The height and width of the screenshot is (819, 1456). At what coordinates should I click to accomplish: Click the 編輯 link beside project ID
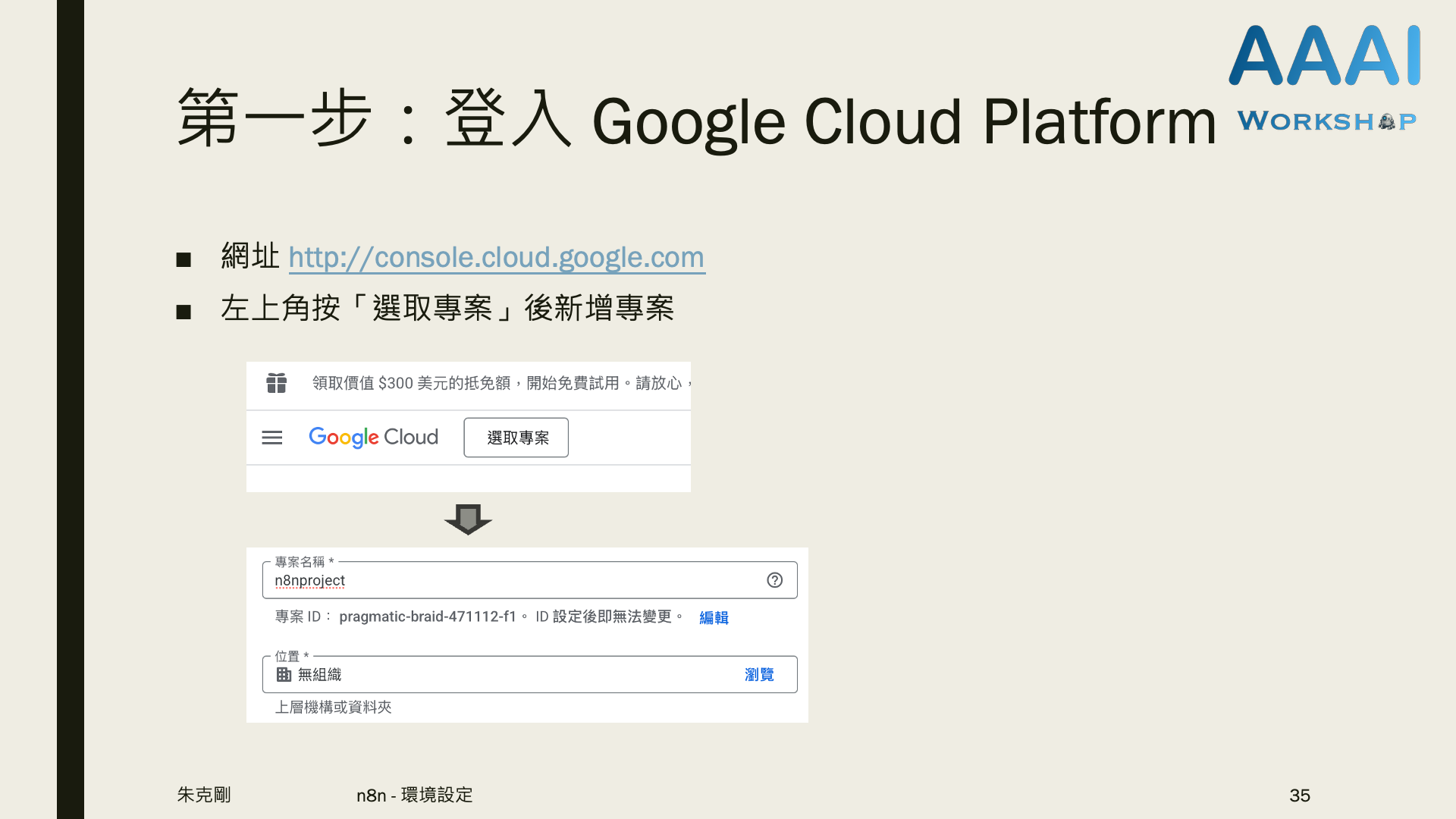click(x=714, y=617)
